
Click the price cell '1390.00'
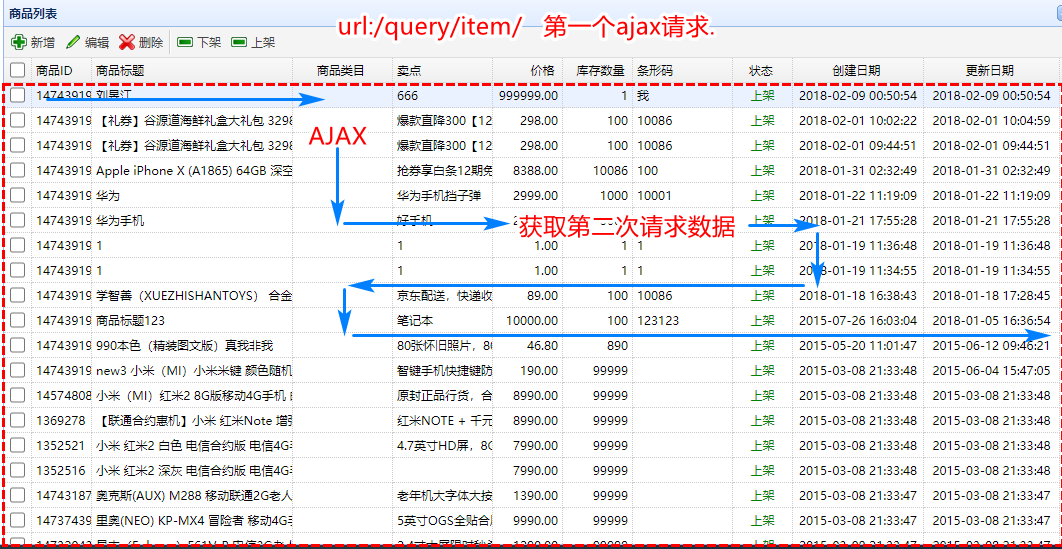click(536, 496)
